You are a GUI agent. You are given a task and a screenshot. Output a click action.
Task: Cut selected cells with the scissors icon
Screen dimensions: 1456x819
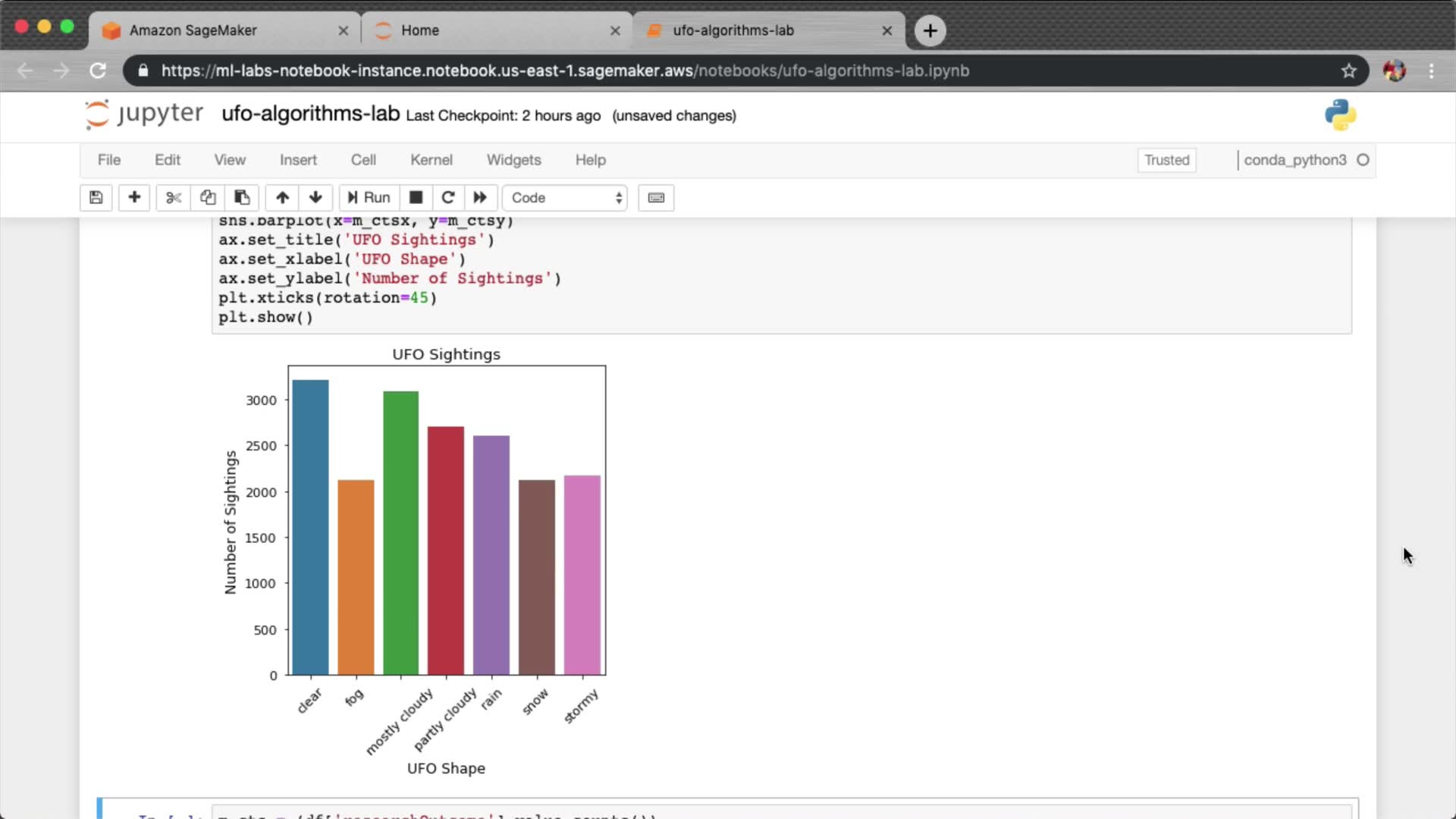[x=174, y=198]
